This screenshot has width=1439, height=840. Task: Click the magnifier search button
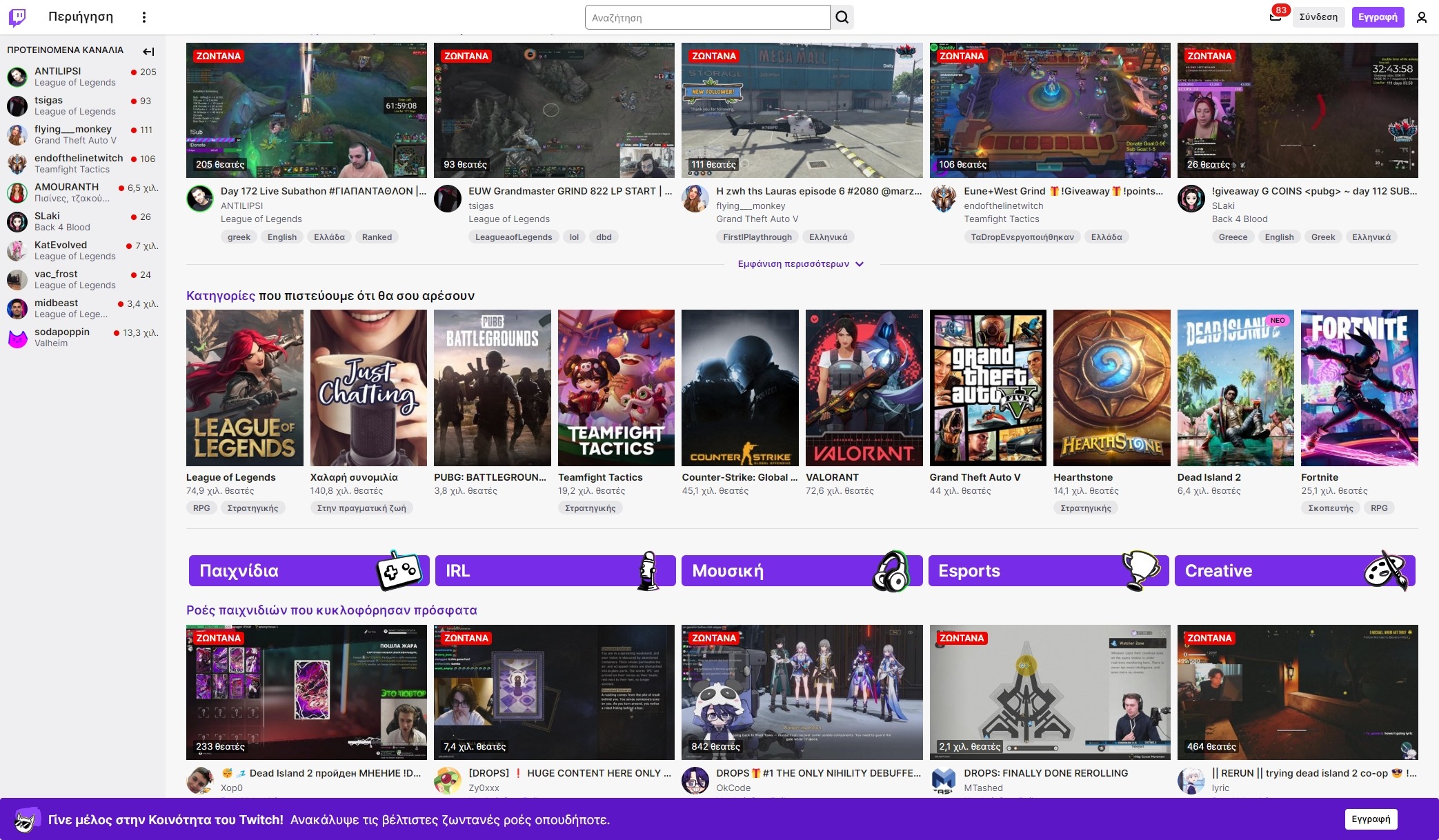click(x=842, y=17)
